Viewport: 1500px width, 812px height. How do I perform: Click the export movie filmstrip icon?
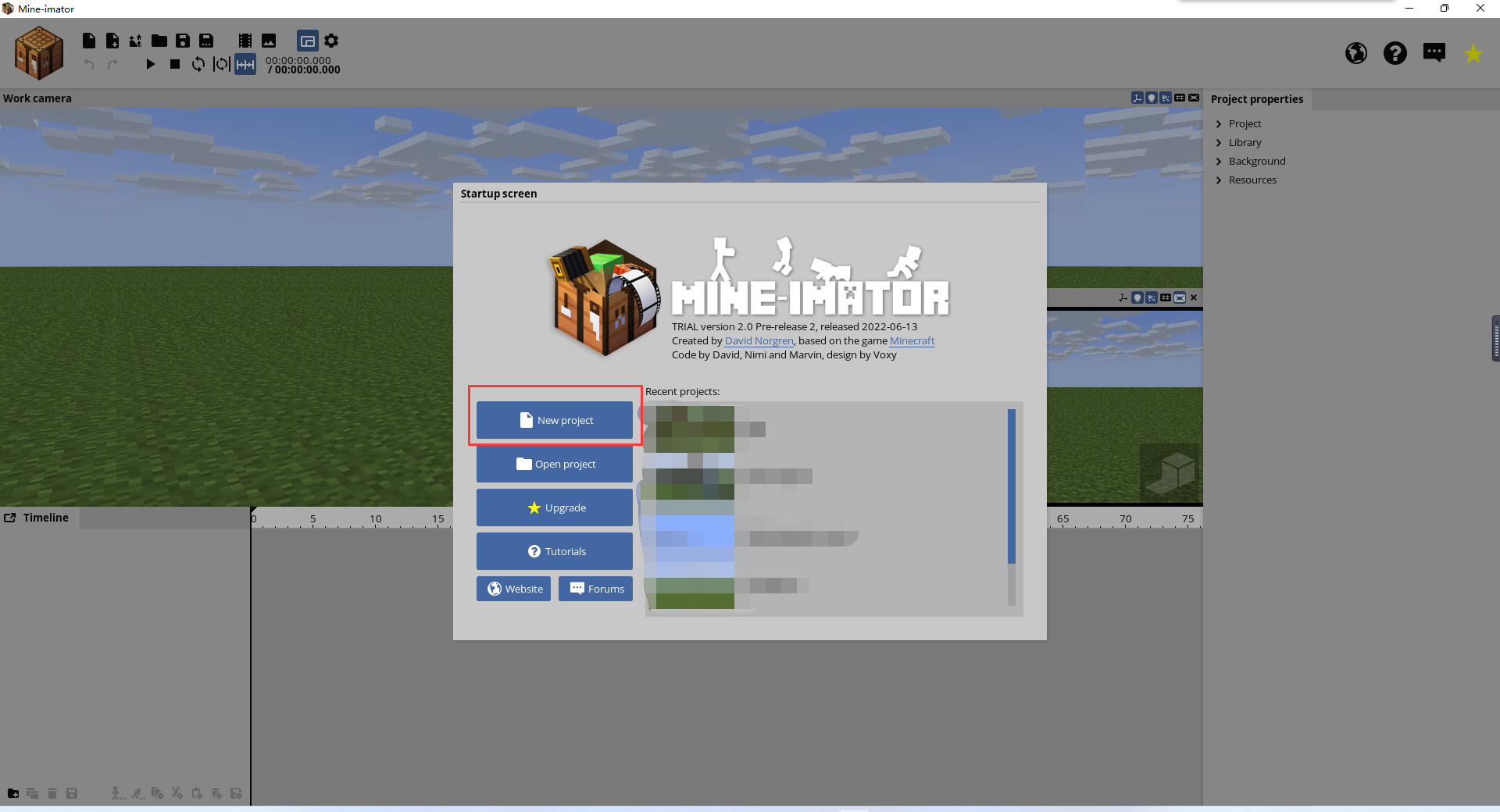point(245,41)
